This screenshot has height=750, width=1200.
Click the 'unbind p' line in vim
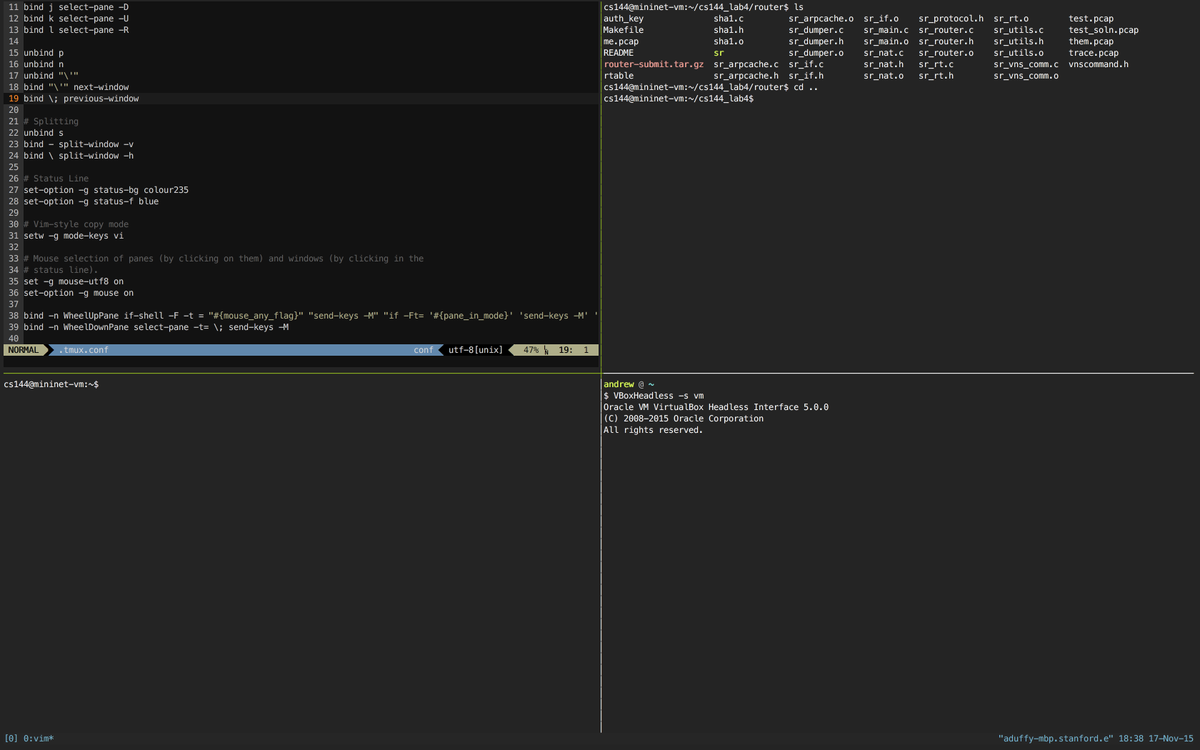pyautogui.click(x=44, y=53)
